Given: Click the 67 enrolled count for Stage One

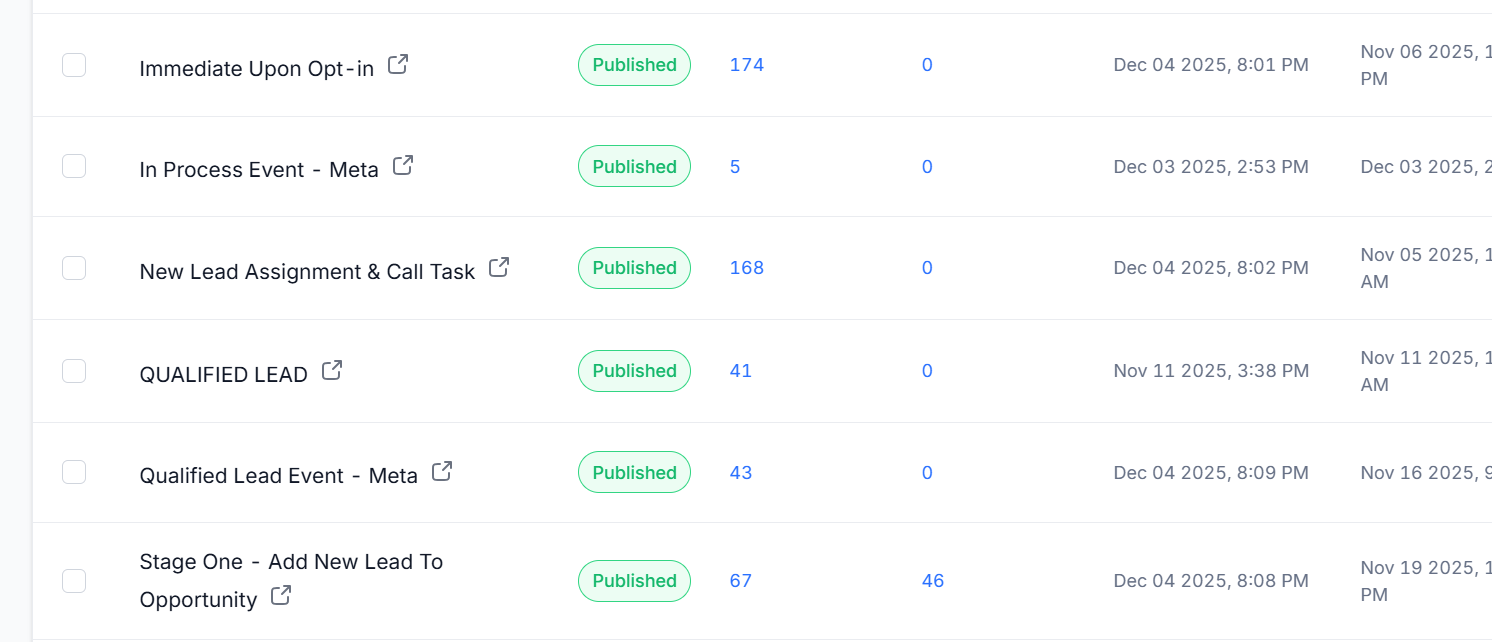Looking at the screenshot, I should (x=740, y=581).
